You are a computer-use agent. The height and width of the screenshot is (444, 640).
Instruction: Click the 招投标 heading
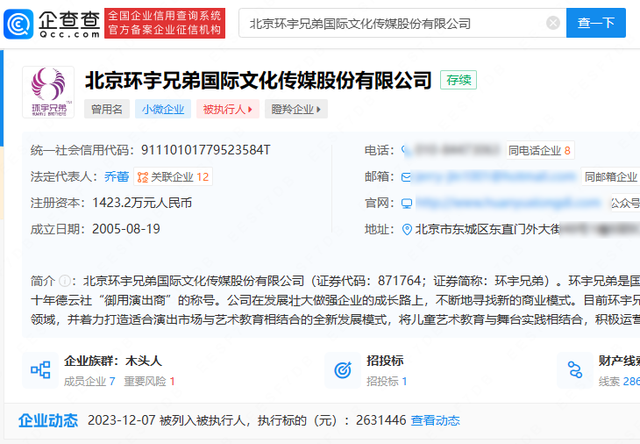pyautogui.click(x=385, y=361)
